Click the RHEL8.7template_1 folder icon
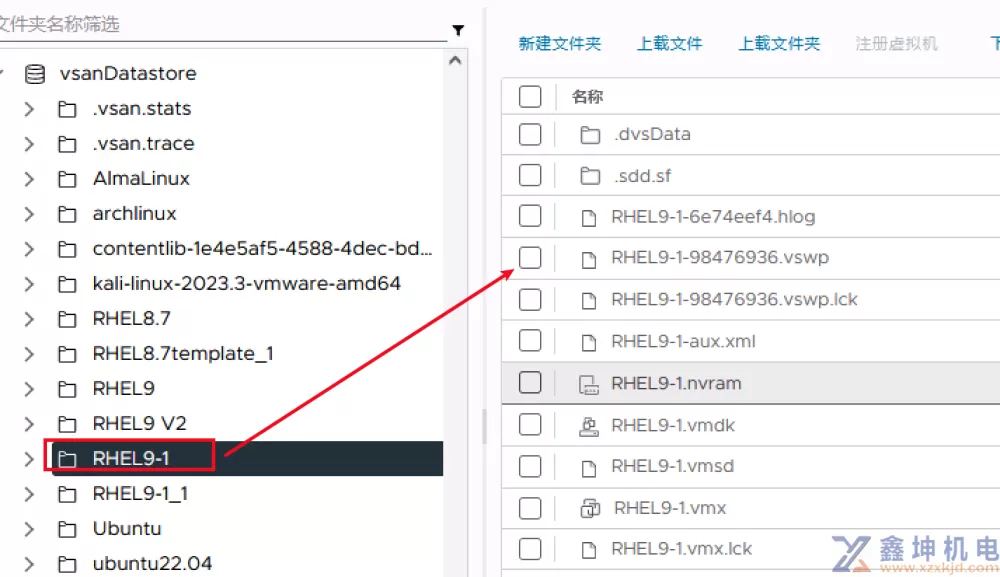 [67, 354]
